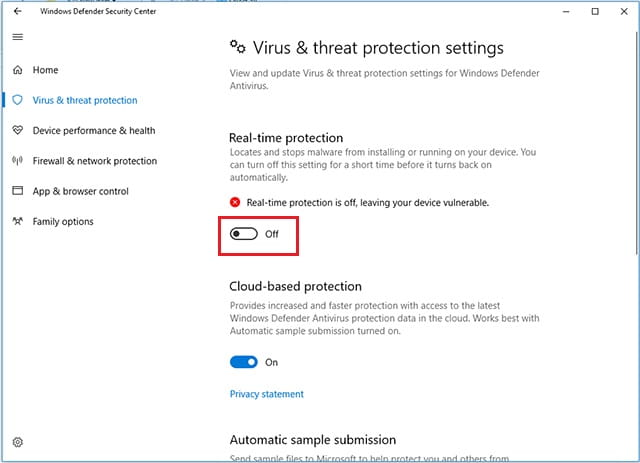The image size is (640, 463).
Task: Click the Firewall antenna icon
Action: click(x=18, y=160)
